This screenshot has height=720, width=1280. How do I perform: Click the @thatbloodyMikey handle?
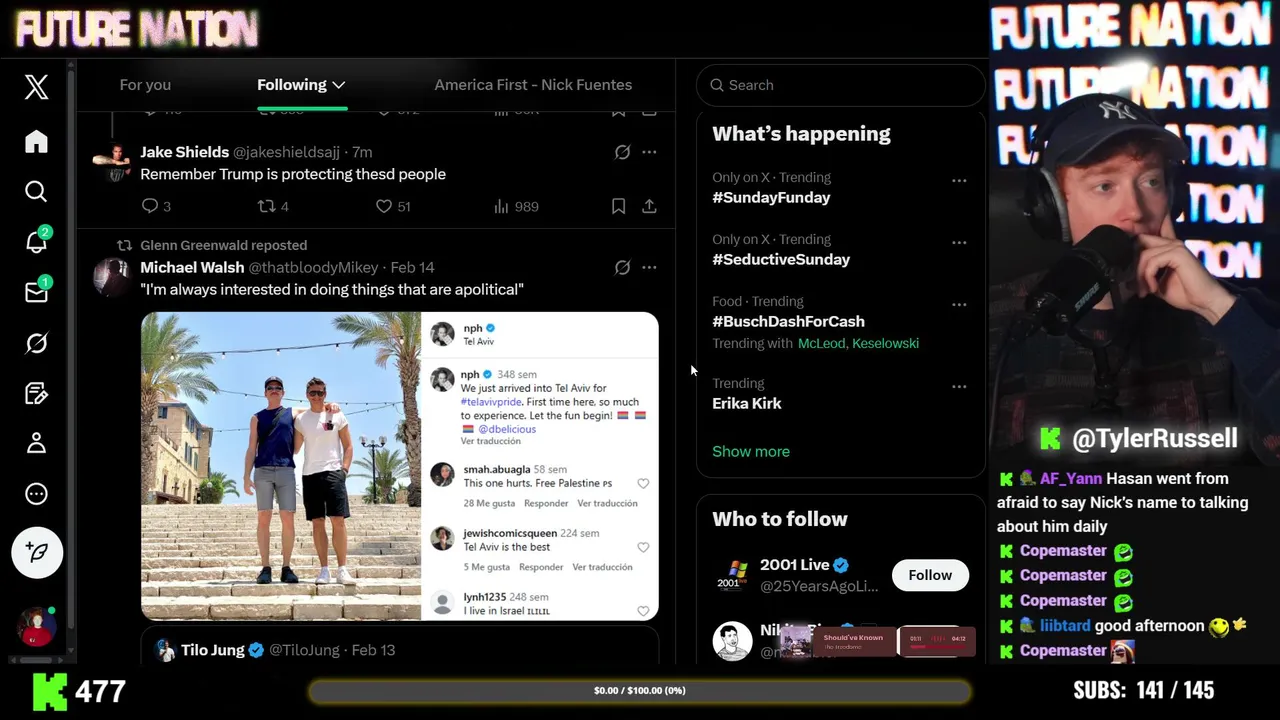click(x=313, y=267)
